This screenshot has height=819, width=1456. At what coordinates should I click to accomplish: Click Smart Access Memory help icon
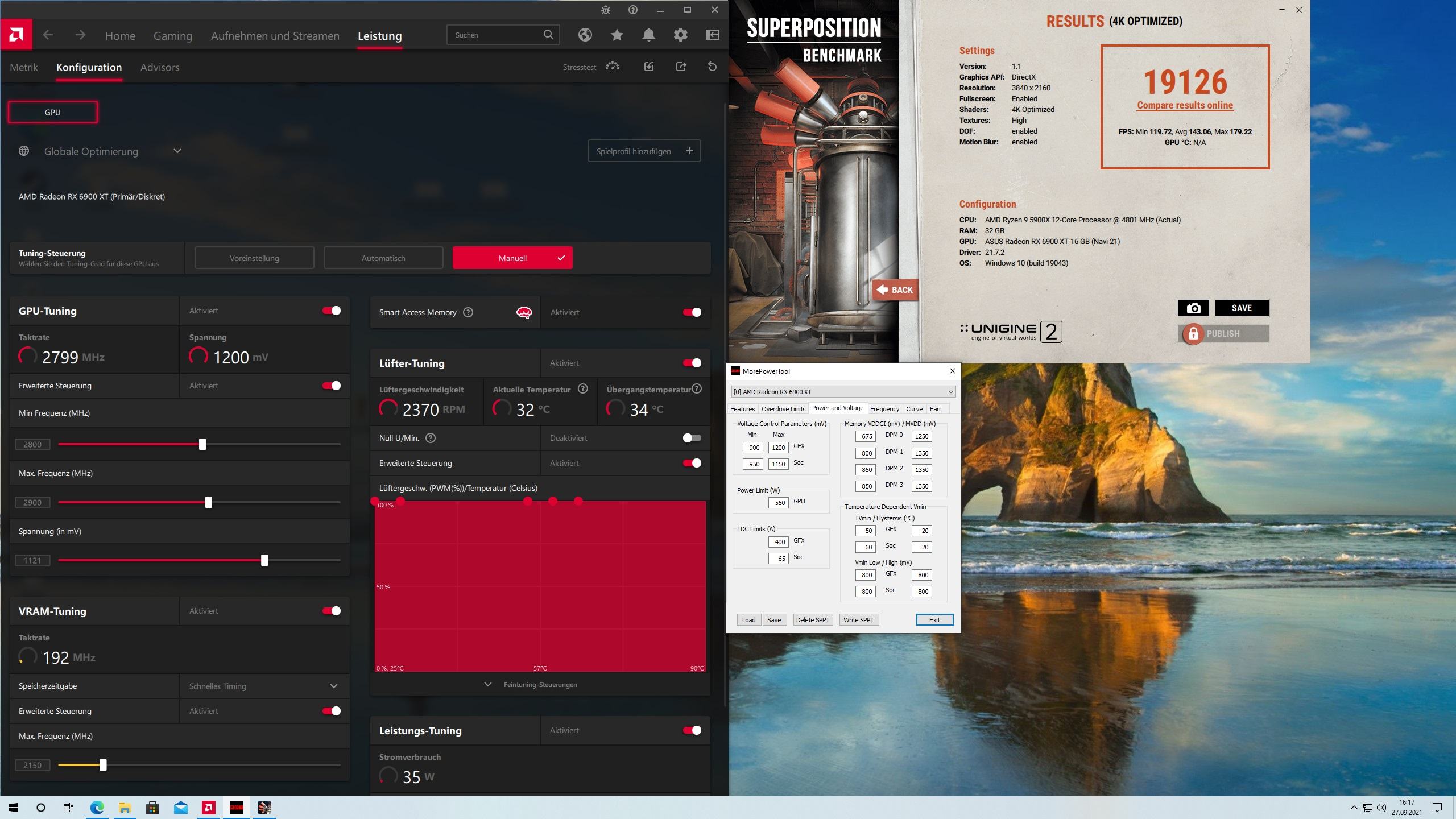468,312
